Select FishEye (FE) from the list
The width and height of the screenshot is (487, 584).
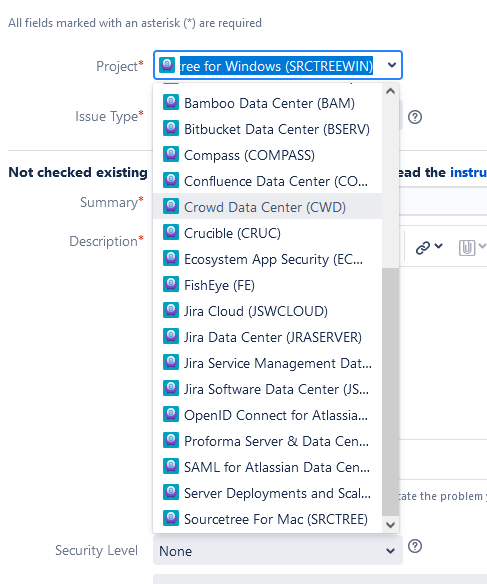coord(267,285)
